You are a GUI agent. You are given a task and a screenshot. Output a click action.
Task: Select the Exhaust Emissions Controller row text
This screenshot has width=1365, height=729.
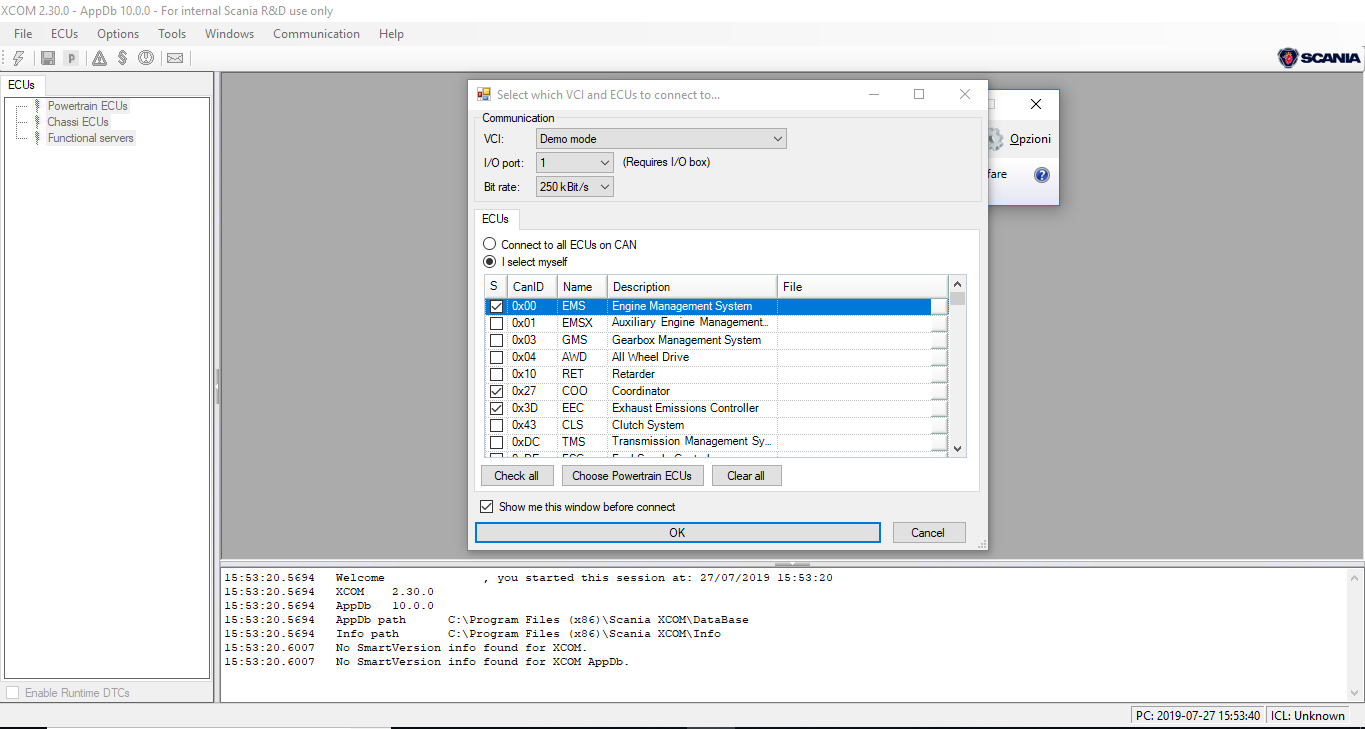click(x=685, y=408)
